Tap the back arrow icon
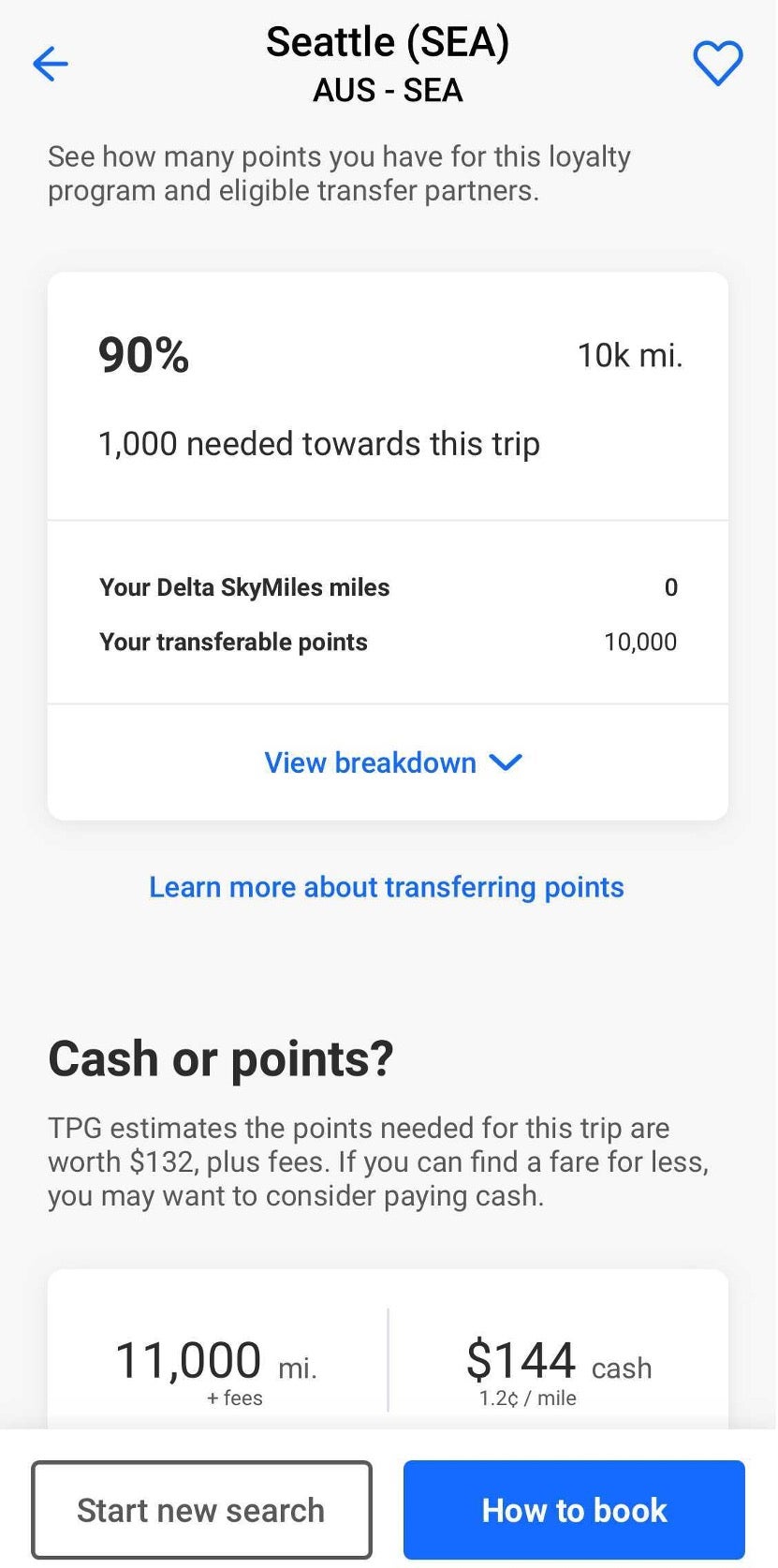 point(51,64)
